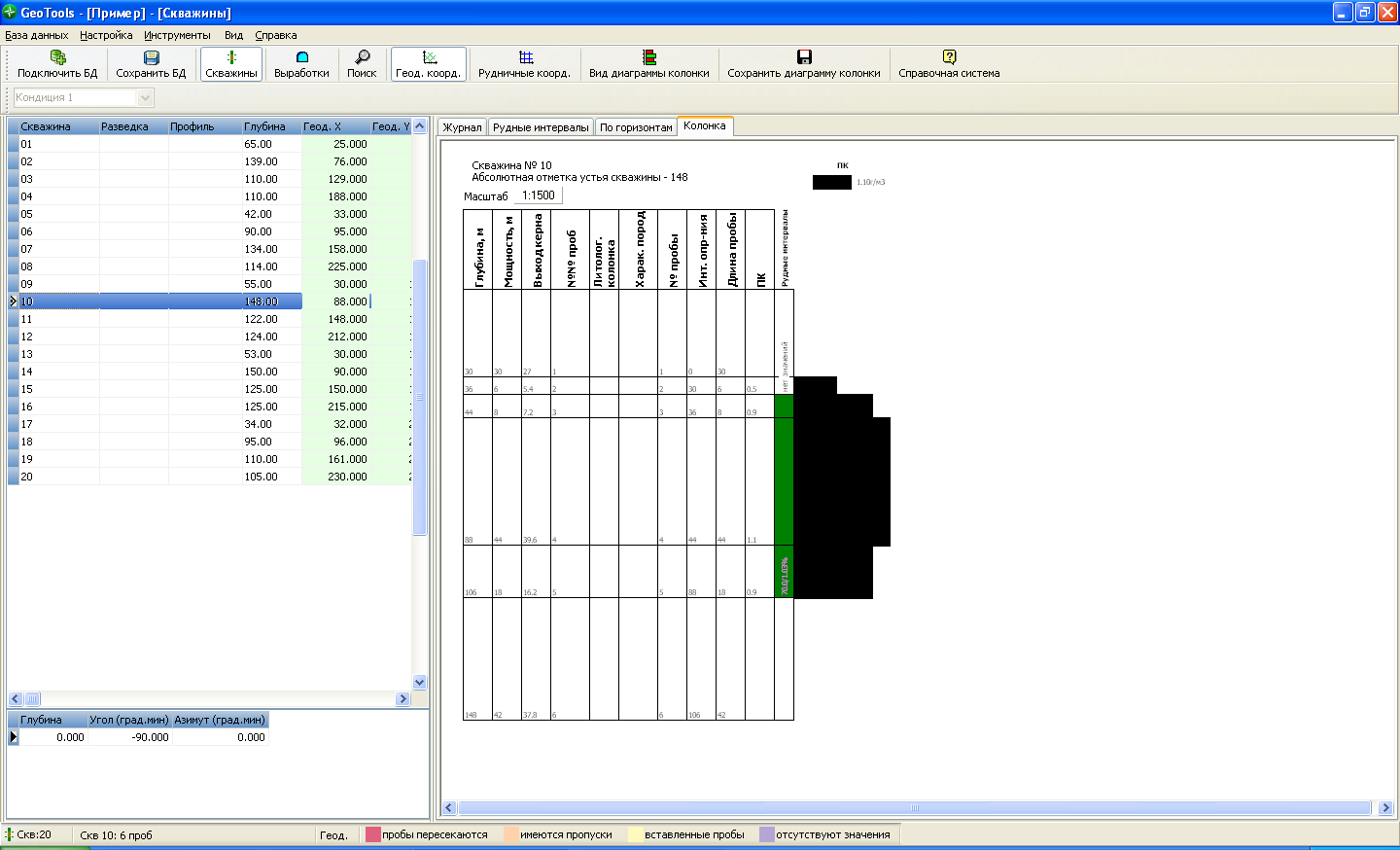The height and width of the screenshot is (850, 1400).
Task: Select well row 05
Action: click(x=209, y=214)
